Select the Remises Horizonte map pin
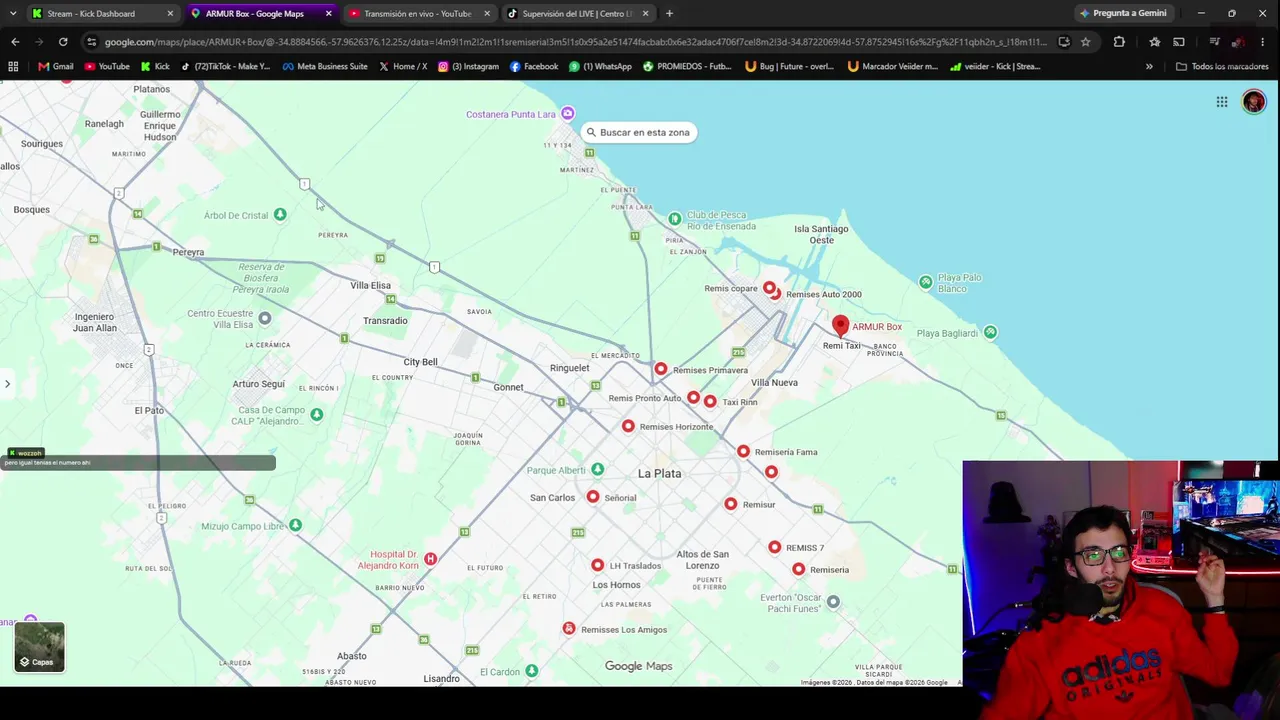This screenshot has height=720, width=1280. [x=628, y=426]
